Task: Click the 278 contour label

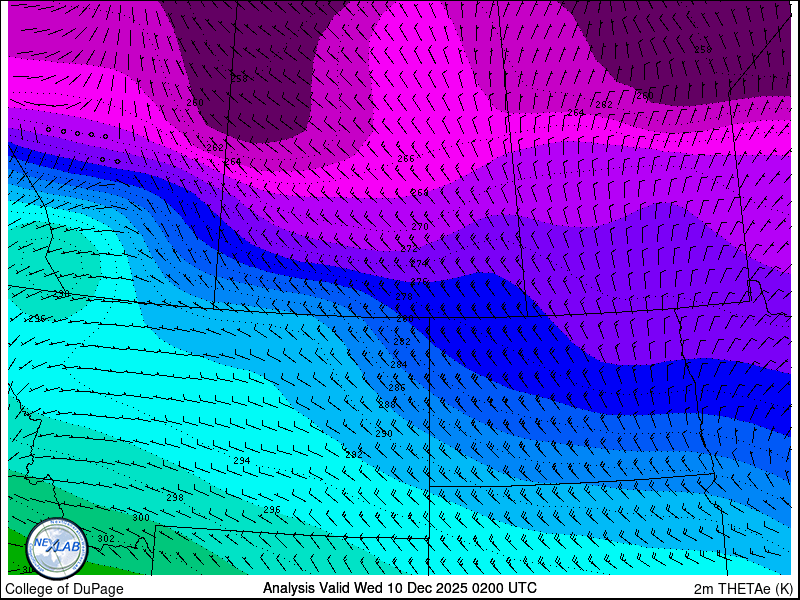Action: point(404,296)
